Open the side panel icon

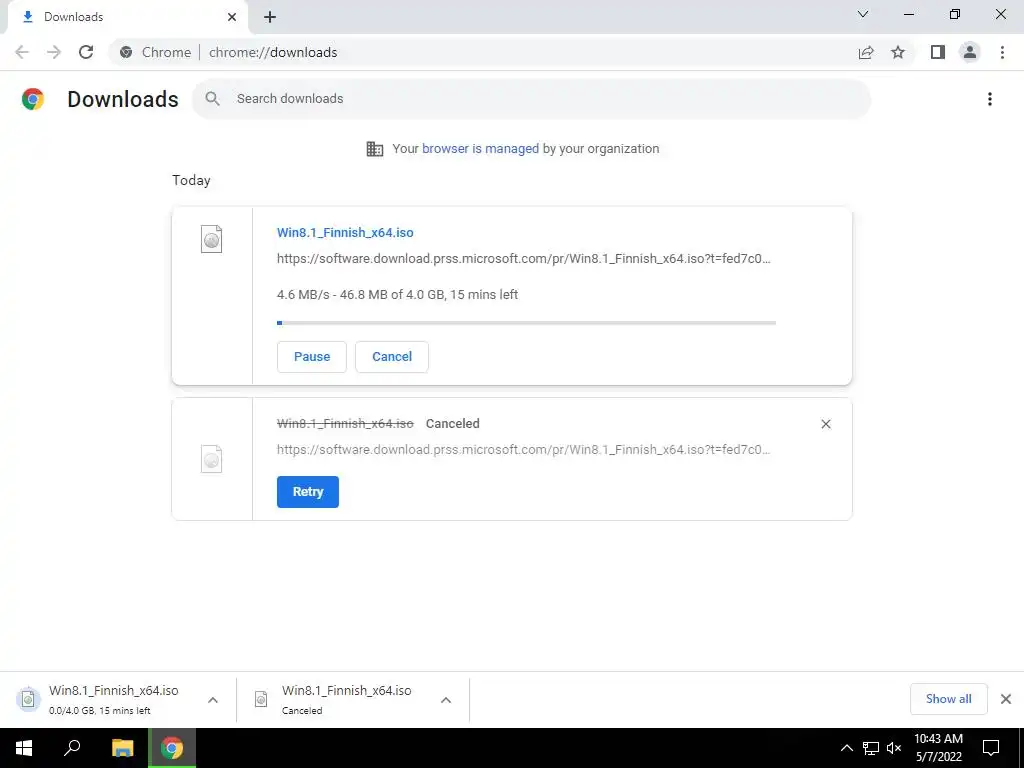(938, 52)
